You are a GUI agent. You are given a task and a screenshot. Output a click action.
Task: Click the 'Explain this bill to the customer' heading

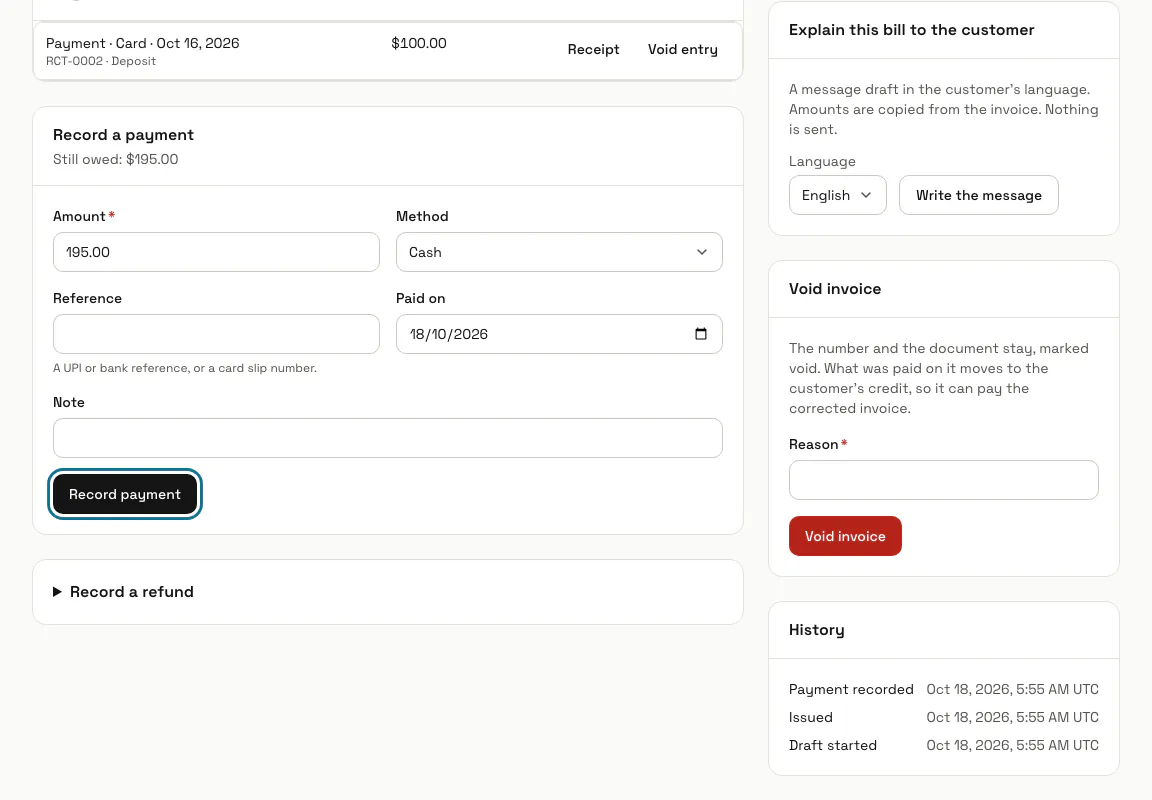912,30
